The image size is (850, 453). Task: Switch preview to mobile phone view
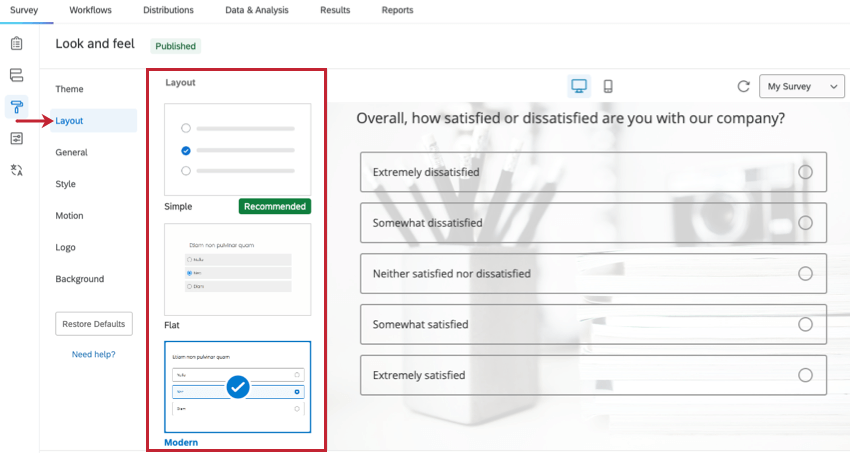pos(608,86)
